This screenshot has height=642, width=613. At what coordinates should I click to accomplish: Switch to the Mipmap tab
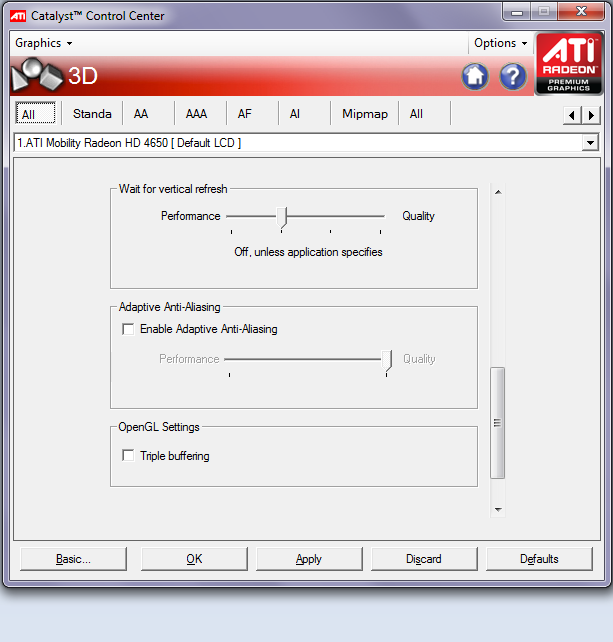[x=364, y=114]
